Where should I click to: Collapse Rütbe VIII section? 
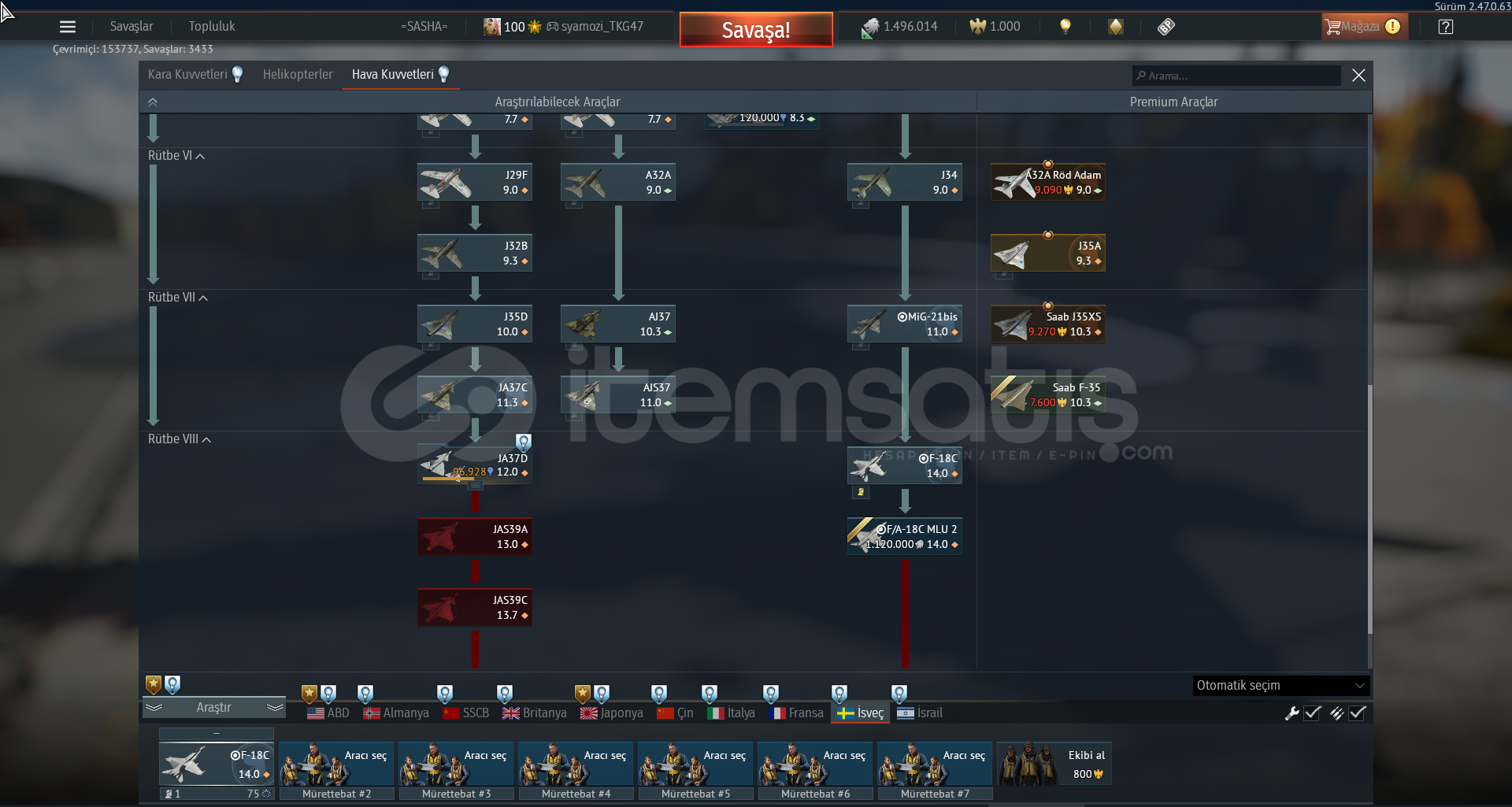[x=180, y=439]
